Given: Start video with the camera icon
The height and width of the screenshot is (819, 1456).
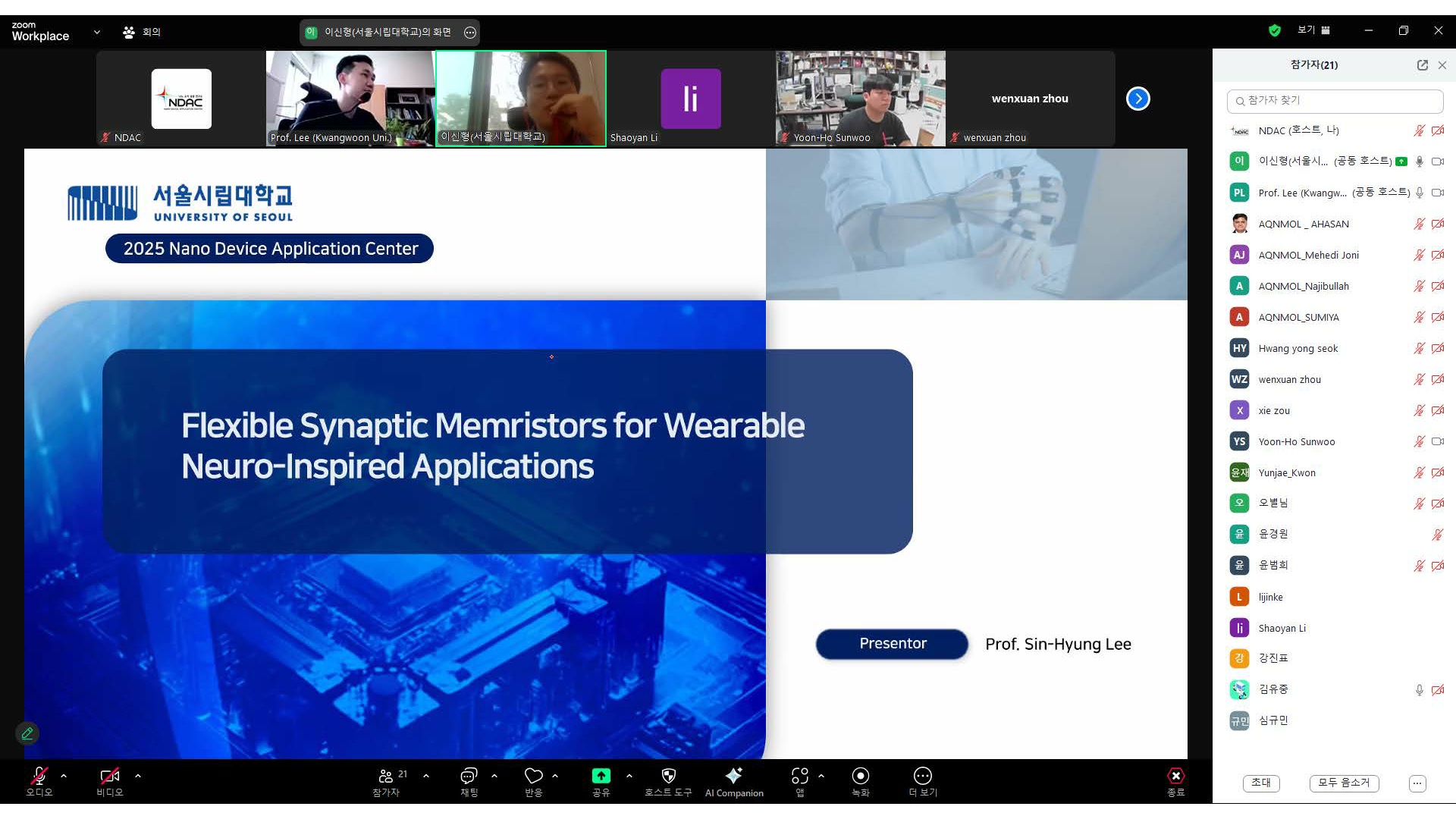Looking at the screenshot, I should click(110, 776).
